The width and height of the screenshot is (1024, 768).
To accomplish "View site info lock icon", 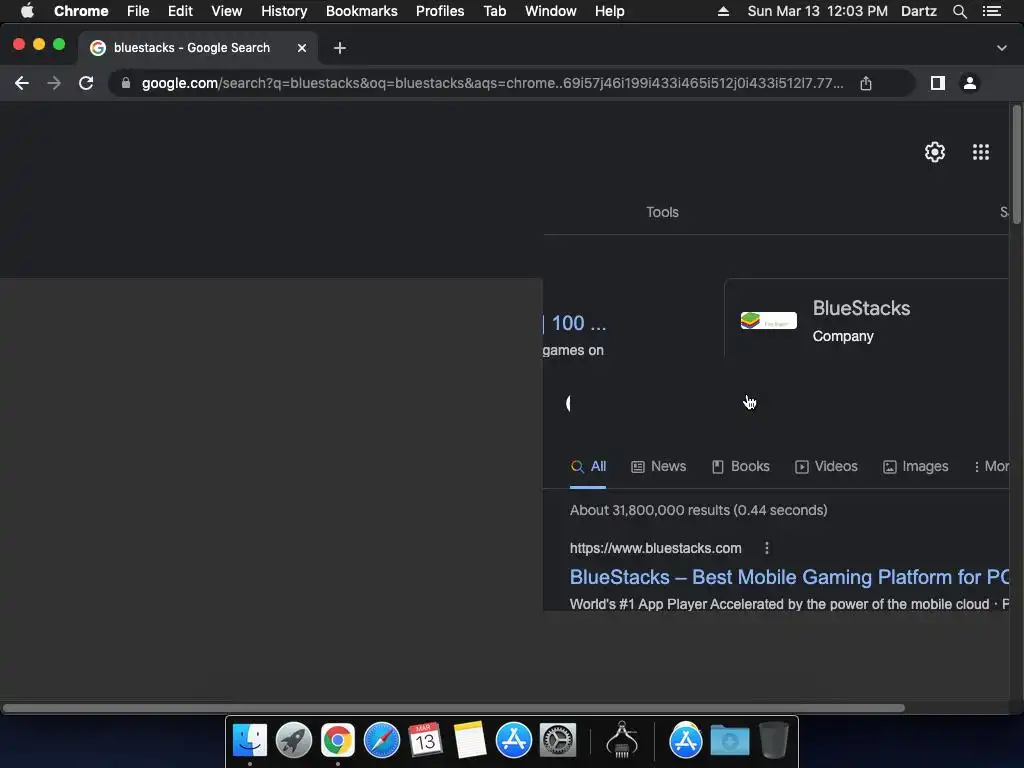I will (126, 83).
